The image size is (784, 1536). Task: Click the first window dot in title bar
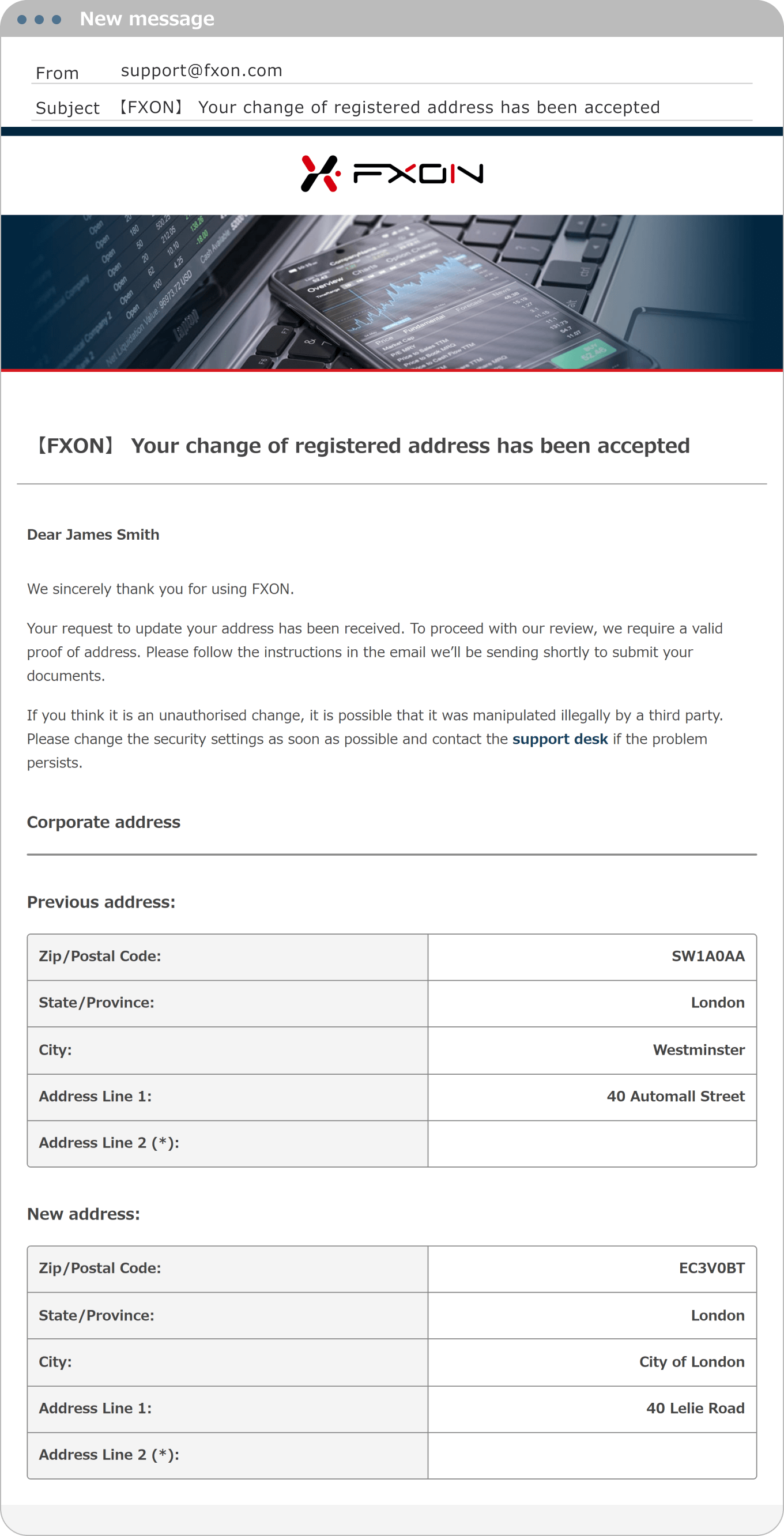click(22, 20)
